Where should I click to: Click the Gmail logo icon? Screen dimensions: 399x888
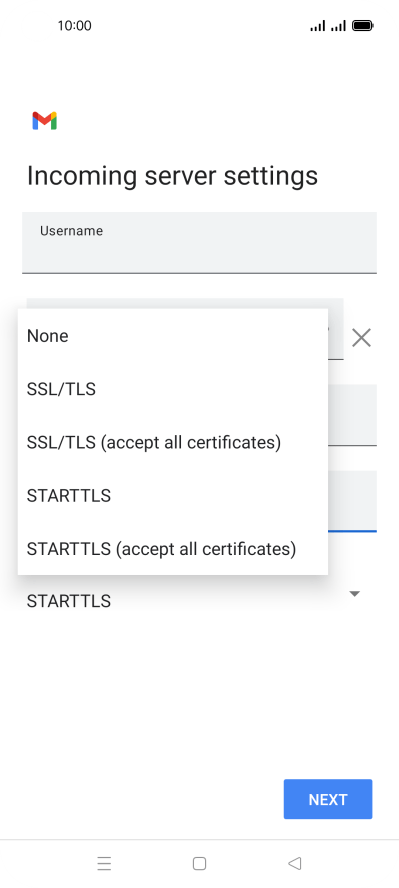click(x=45, y=121)
